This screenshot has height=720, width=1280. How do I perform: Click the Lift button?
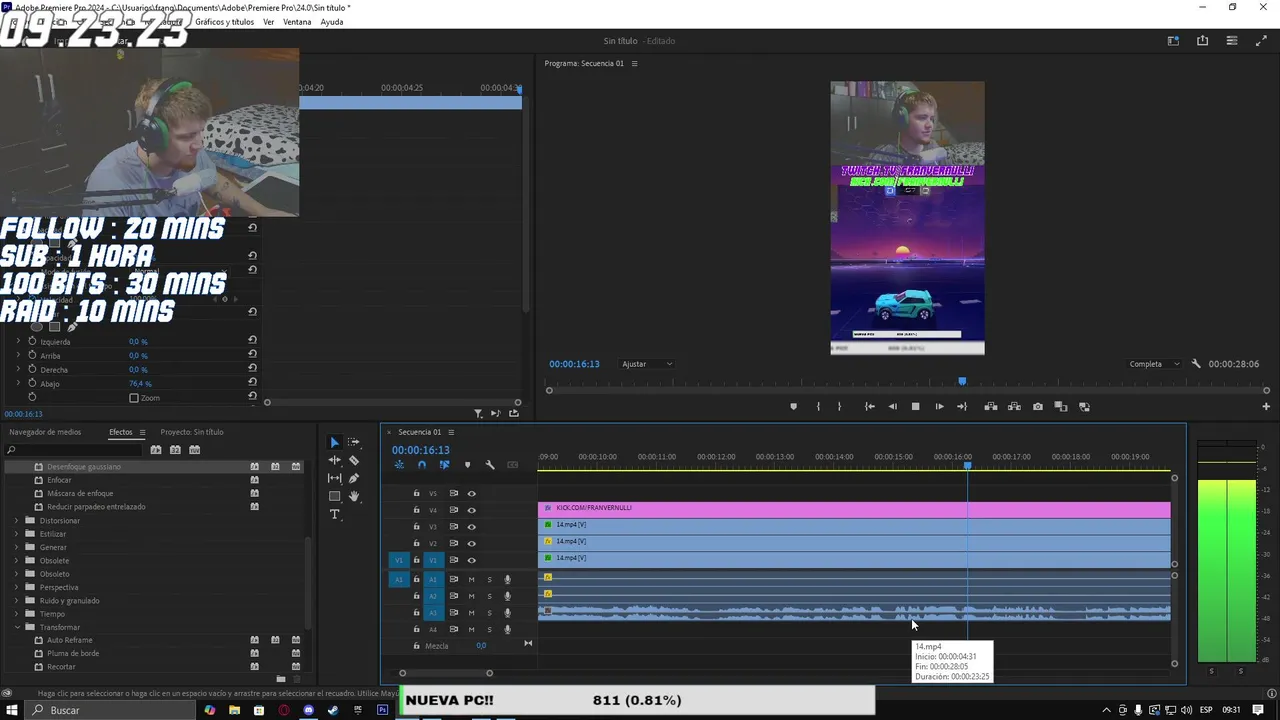point(991,407)
